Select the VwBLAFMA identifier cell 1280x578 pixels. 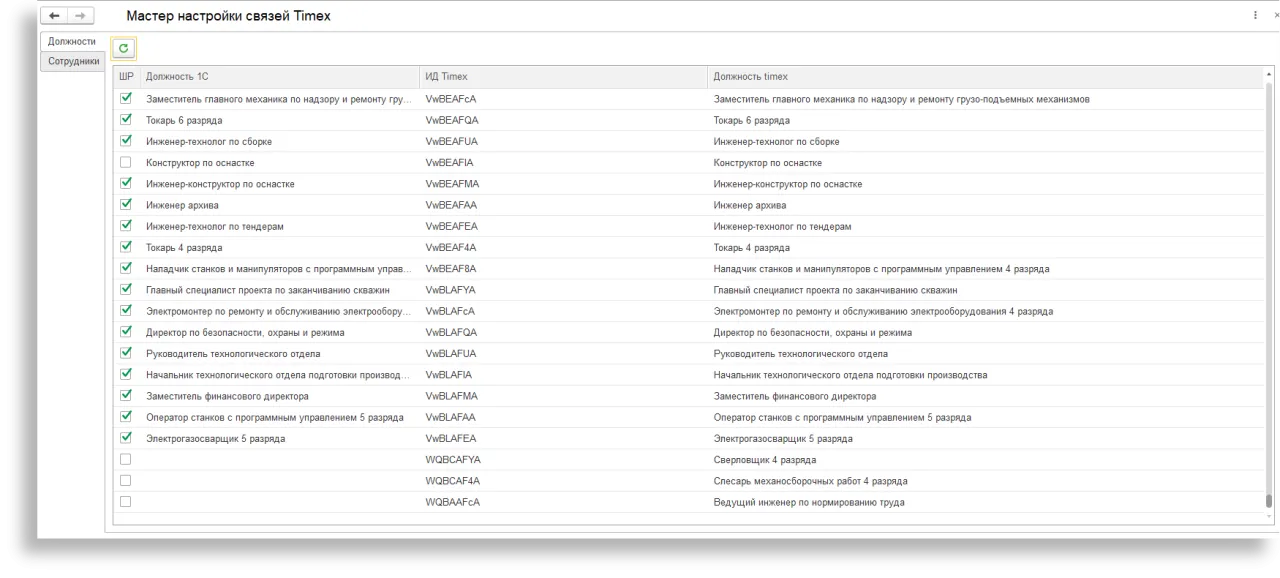[x=452, y=396]
